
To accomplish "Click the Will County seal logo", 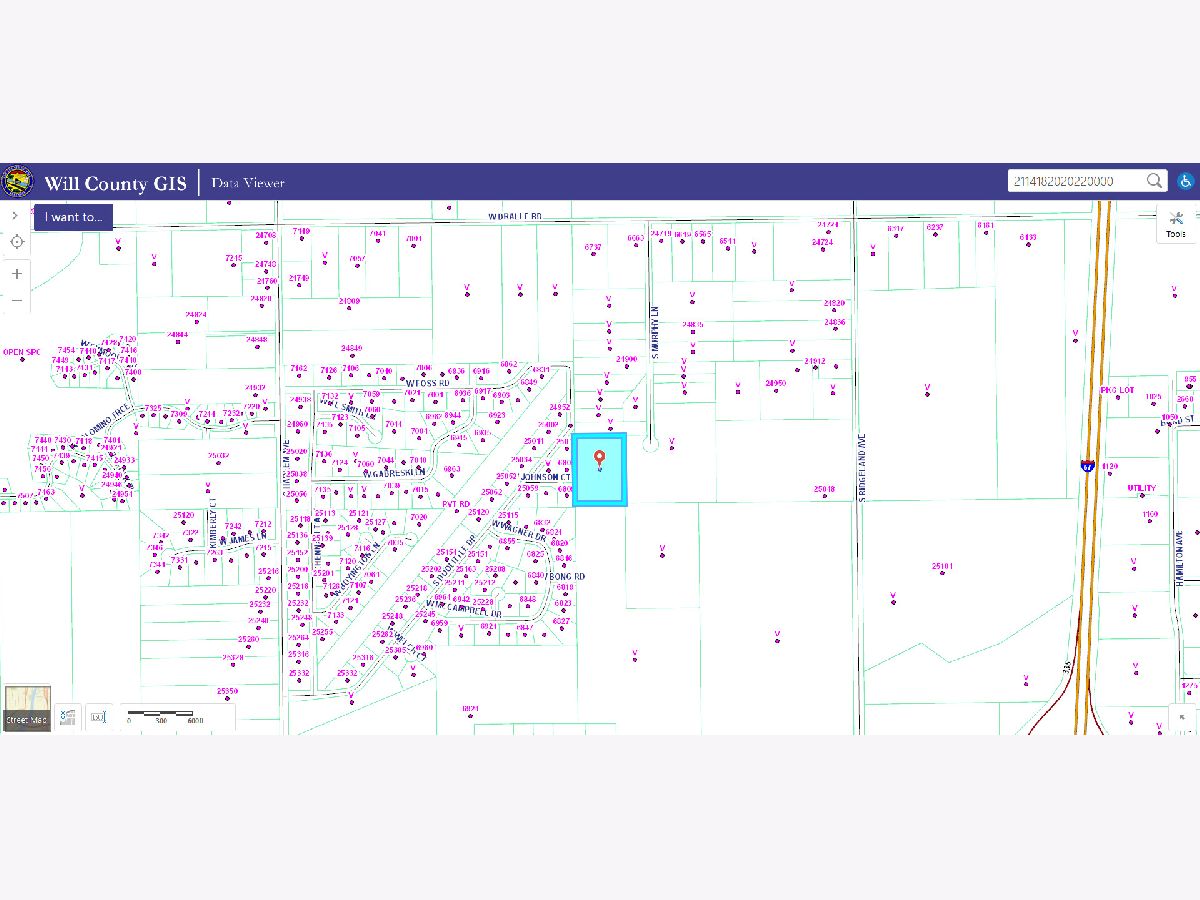I will (17, 182).
